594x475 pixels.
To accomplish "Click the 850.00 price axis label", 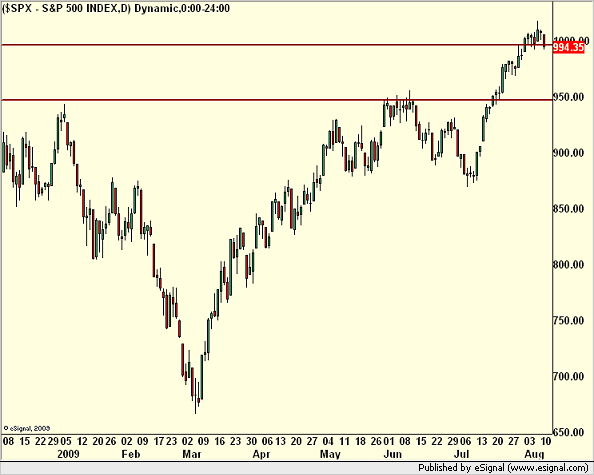I will (569, 208).
